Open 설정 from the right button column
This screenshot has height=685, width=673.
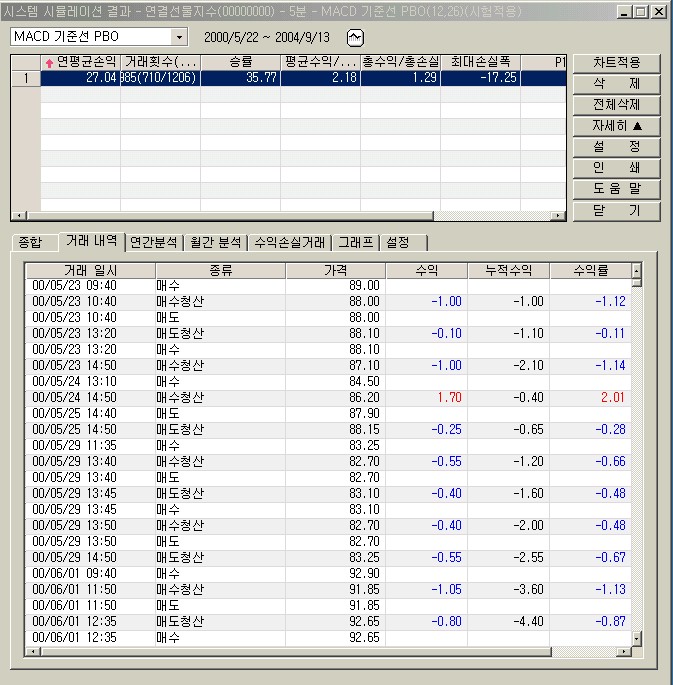[616, 147]
